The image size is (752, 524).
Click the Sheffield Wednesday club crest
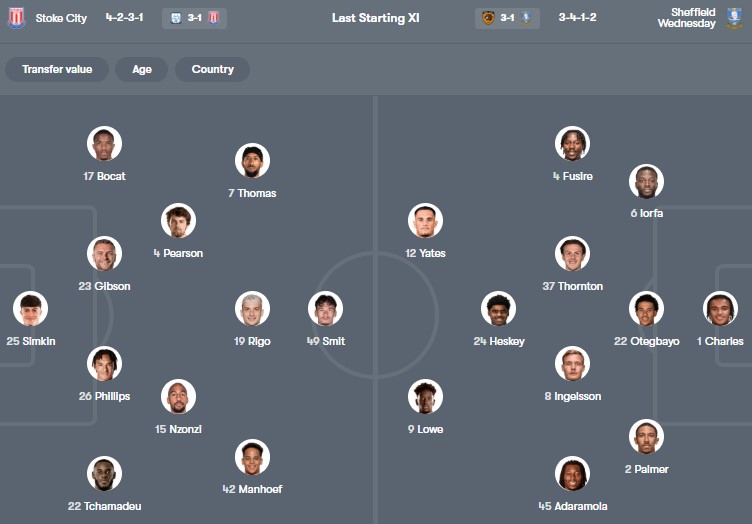[x=735, y=18]
